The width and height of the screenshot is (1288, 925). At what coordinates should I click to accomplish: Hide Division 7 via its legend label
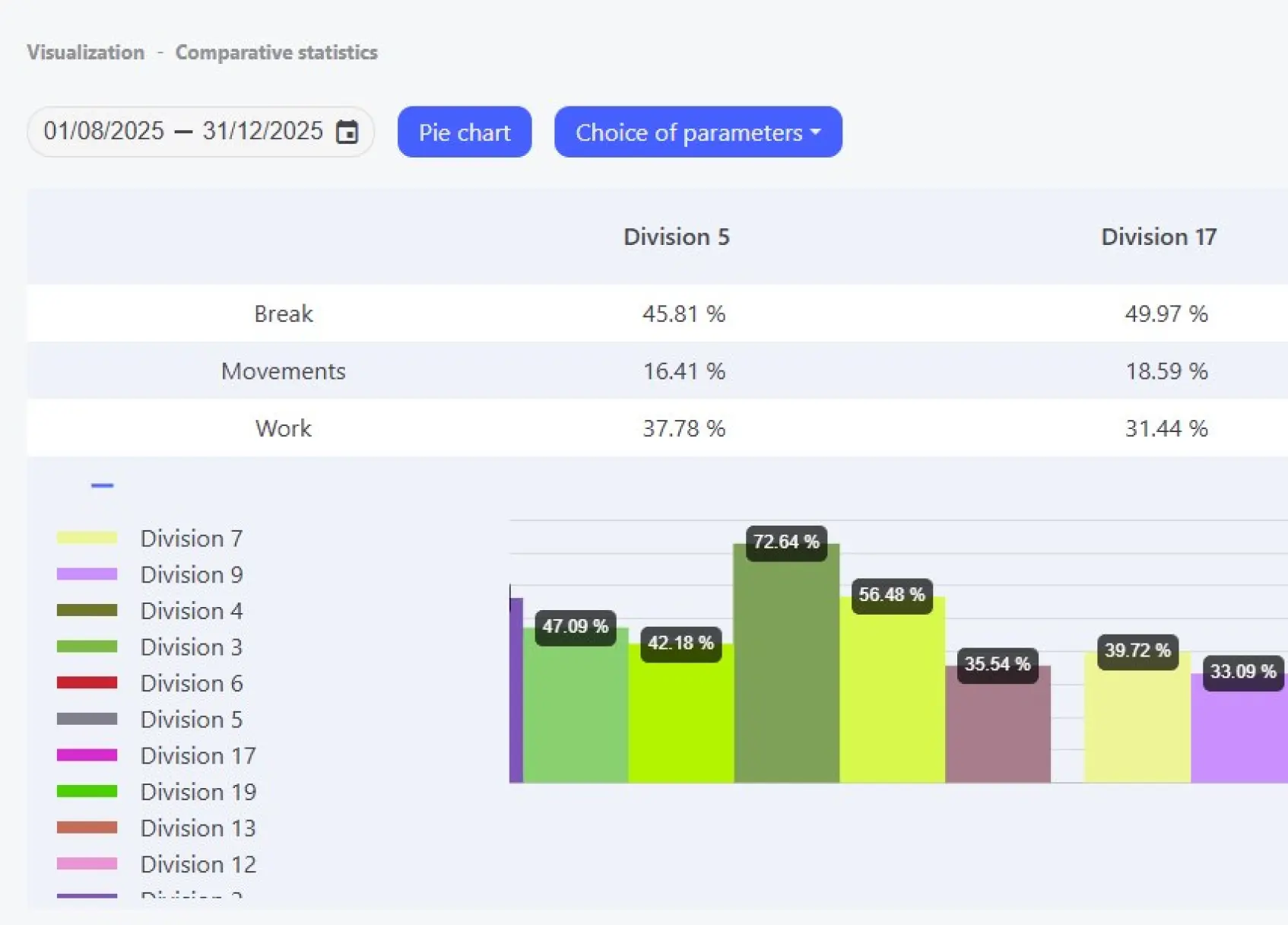192,539
